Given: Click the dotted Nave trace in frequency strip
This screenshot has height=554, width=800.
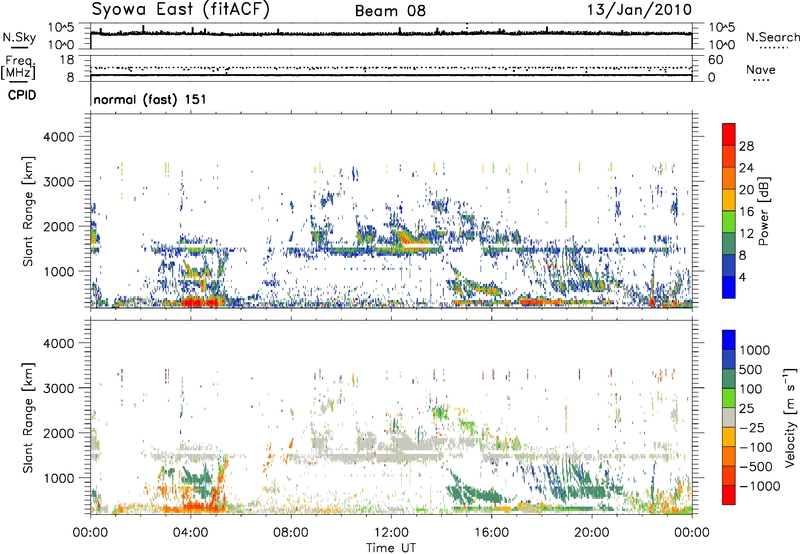Looking at the screenshot, I should coord(391,68).
